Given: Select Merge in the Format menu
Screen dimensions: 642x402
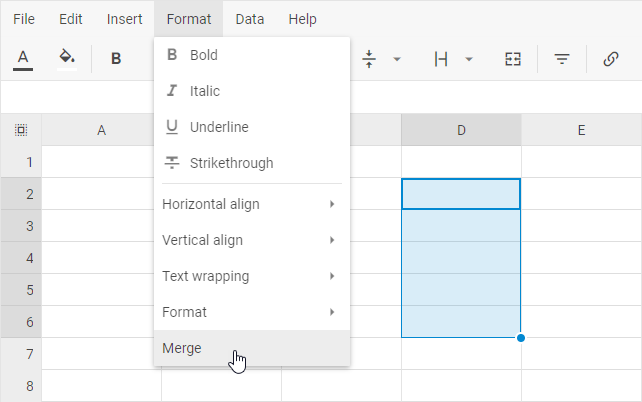Looking at the screenshot, I should [x=252, y=348].
